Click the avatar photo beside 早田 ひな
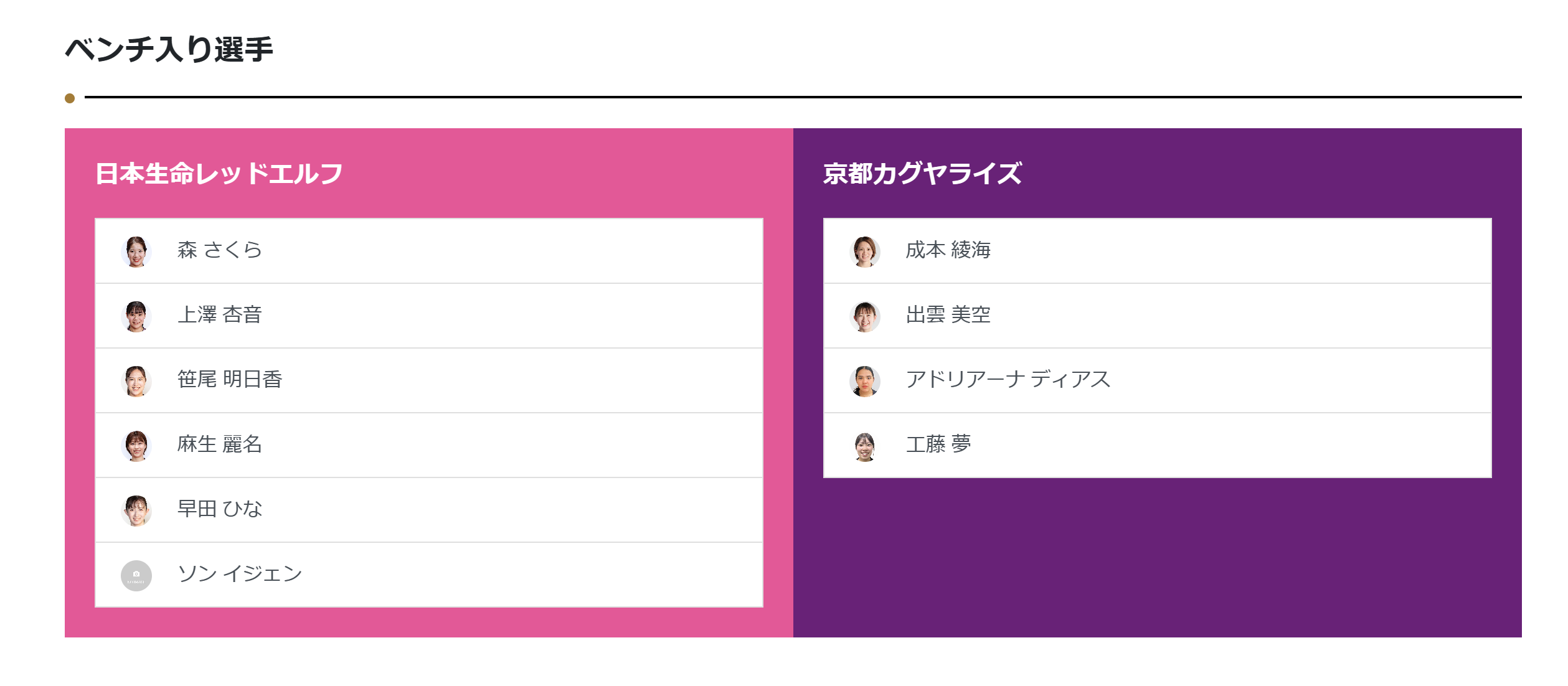The height and width of the screenshot is (686, 1568). point(136,511)
